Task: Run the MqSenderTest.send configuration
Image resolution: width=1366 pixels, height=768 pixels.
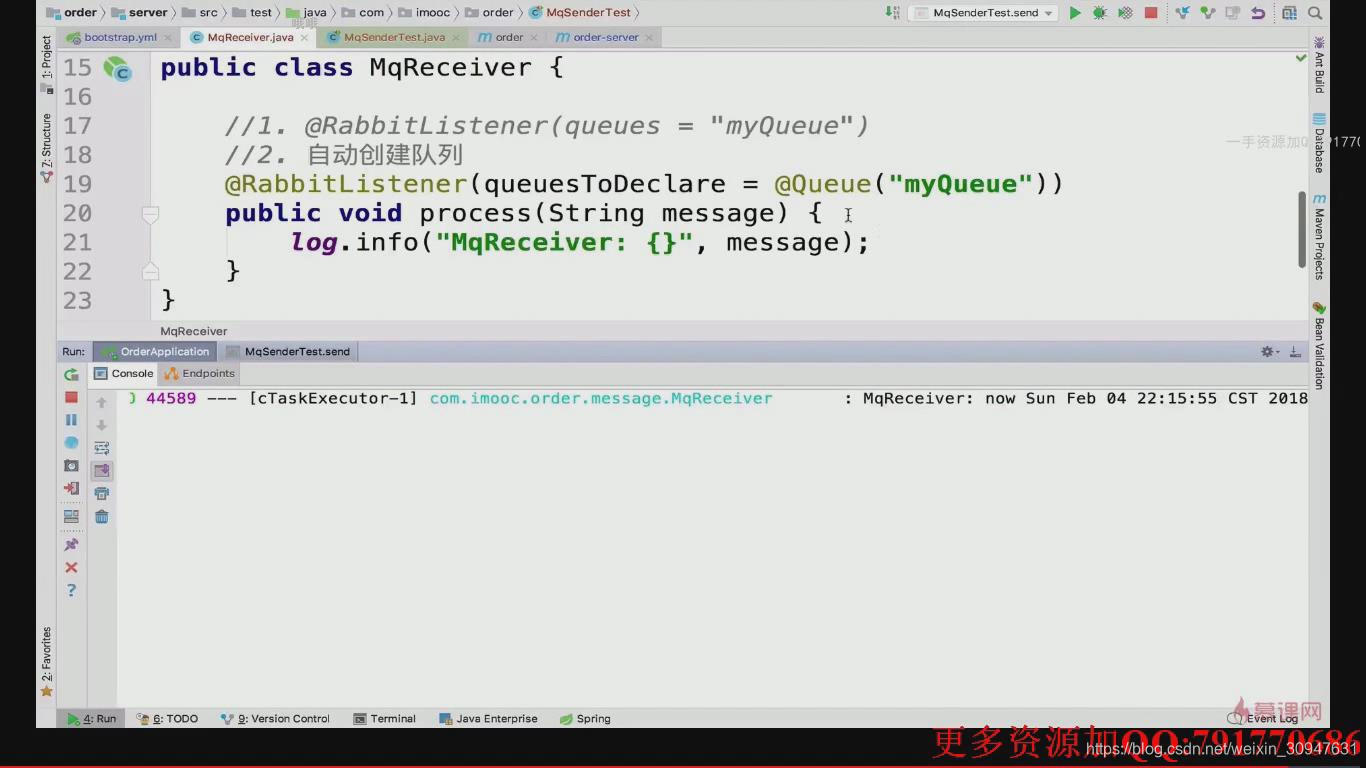Action: pyautogui.click(x=1075, y=13)
